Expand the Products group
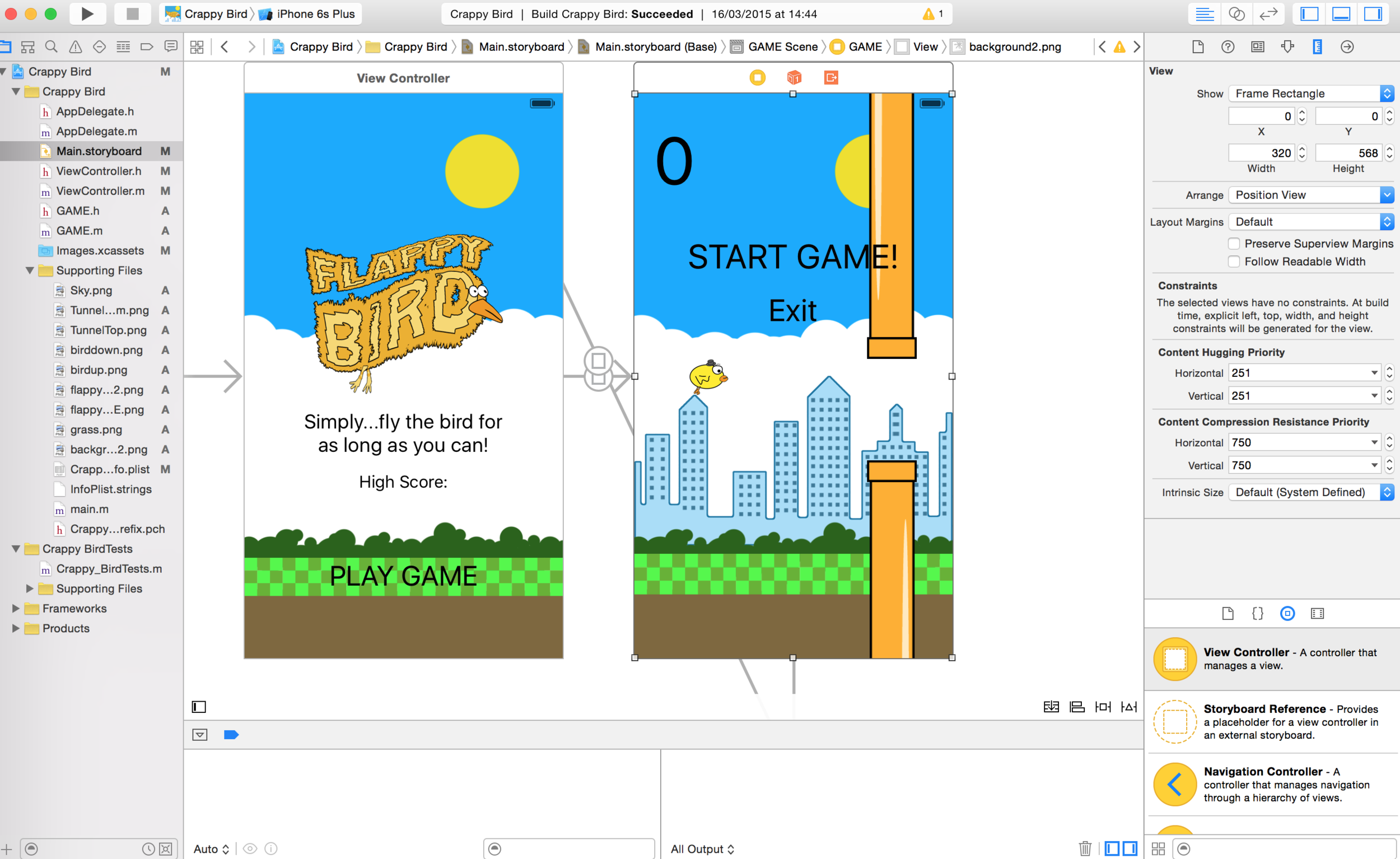Viewport: 1400px width, 859px height. 16,628
